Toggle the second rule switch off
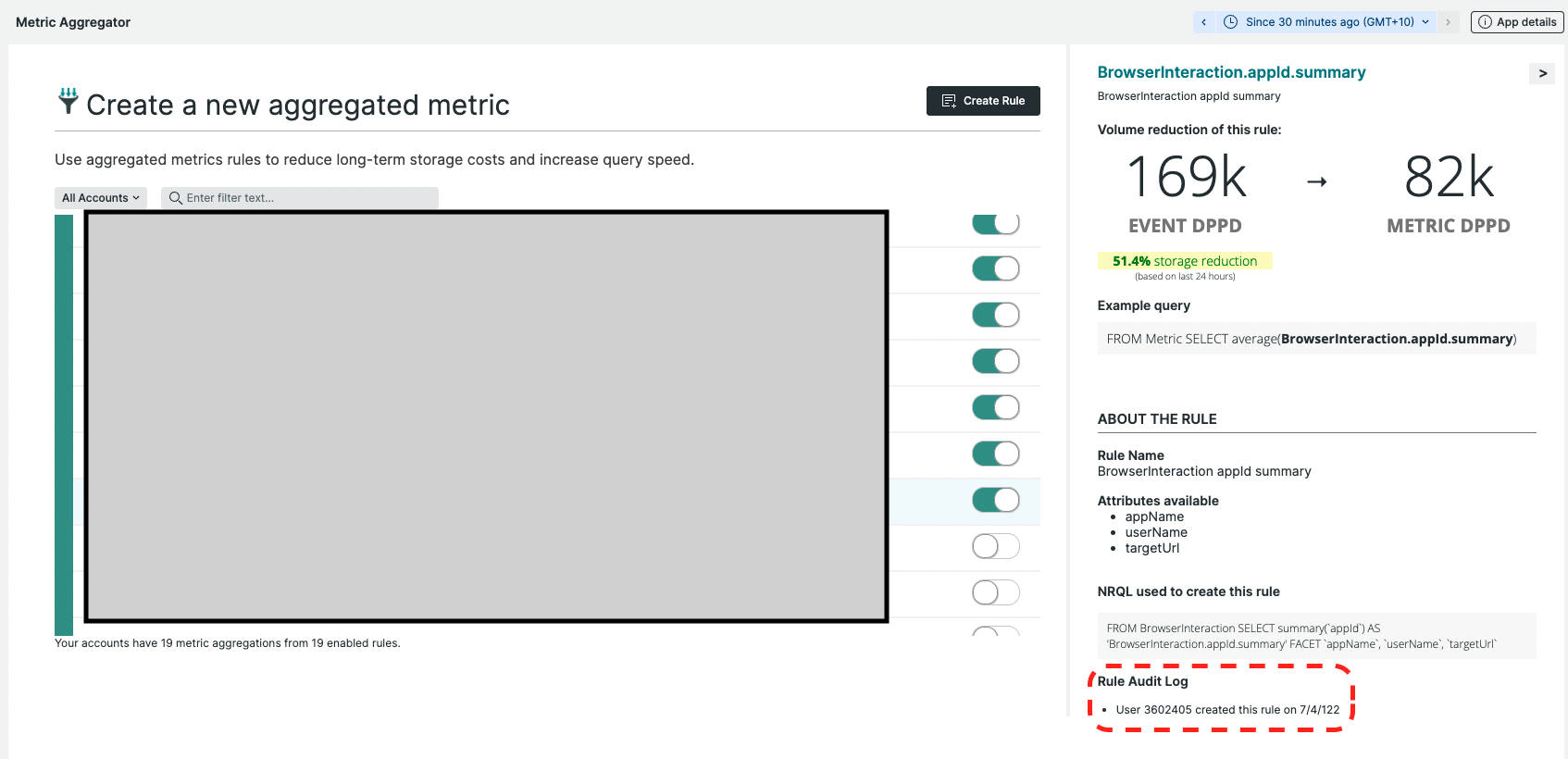This screenshot has width=1568, height=759. (996, 268)
